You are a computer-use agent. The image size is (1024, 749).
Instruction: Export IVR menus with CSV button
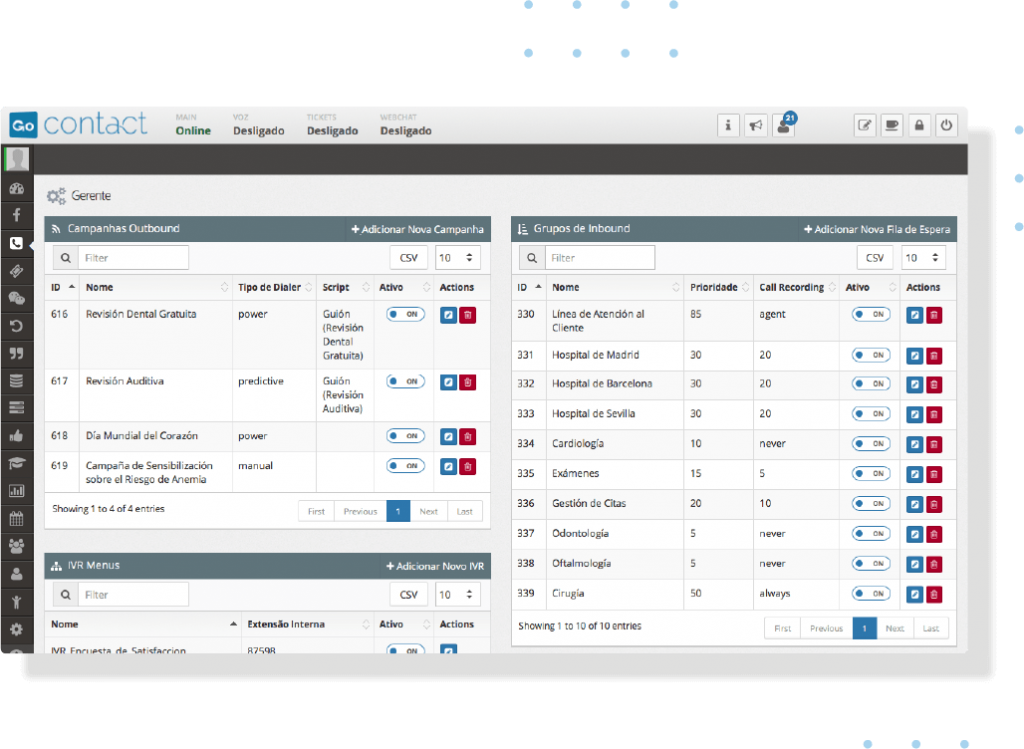[409, 595]
